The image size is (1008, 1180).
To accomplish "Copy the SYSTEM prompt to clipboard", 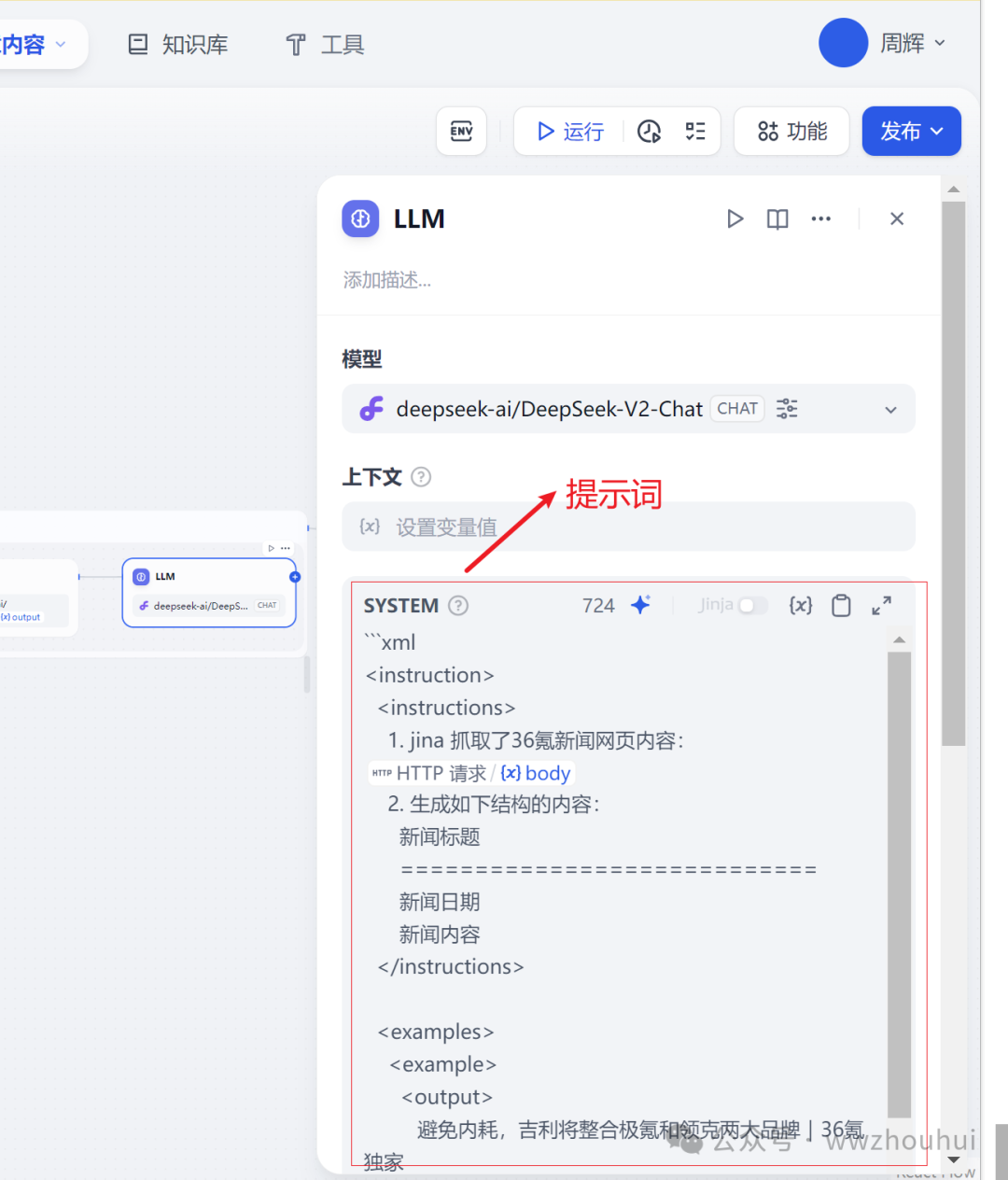I will coord(841,605).
